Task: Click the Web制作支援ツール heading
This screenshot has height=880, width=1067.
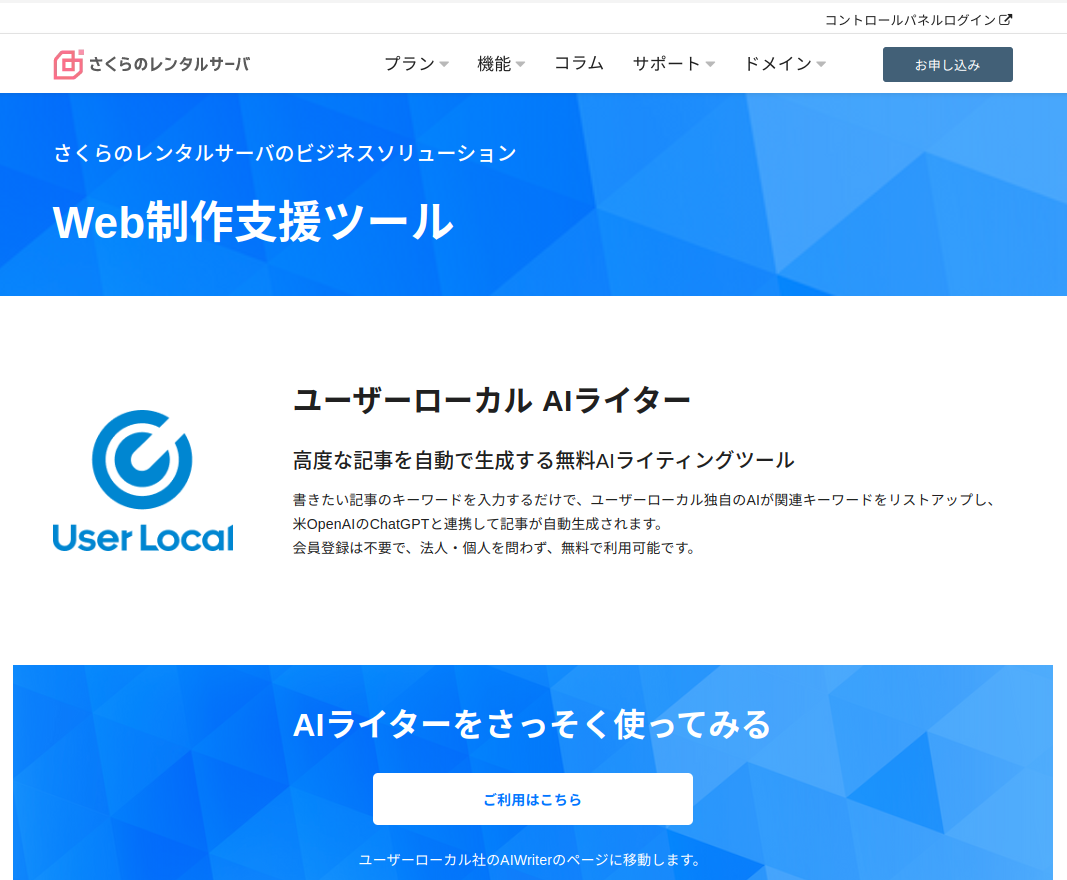Action: click(x=253, y=222)
